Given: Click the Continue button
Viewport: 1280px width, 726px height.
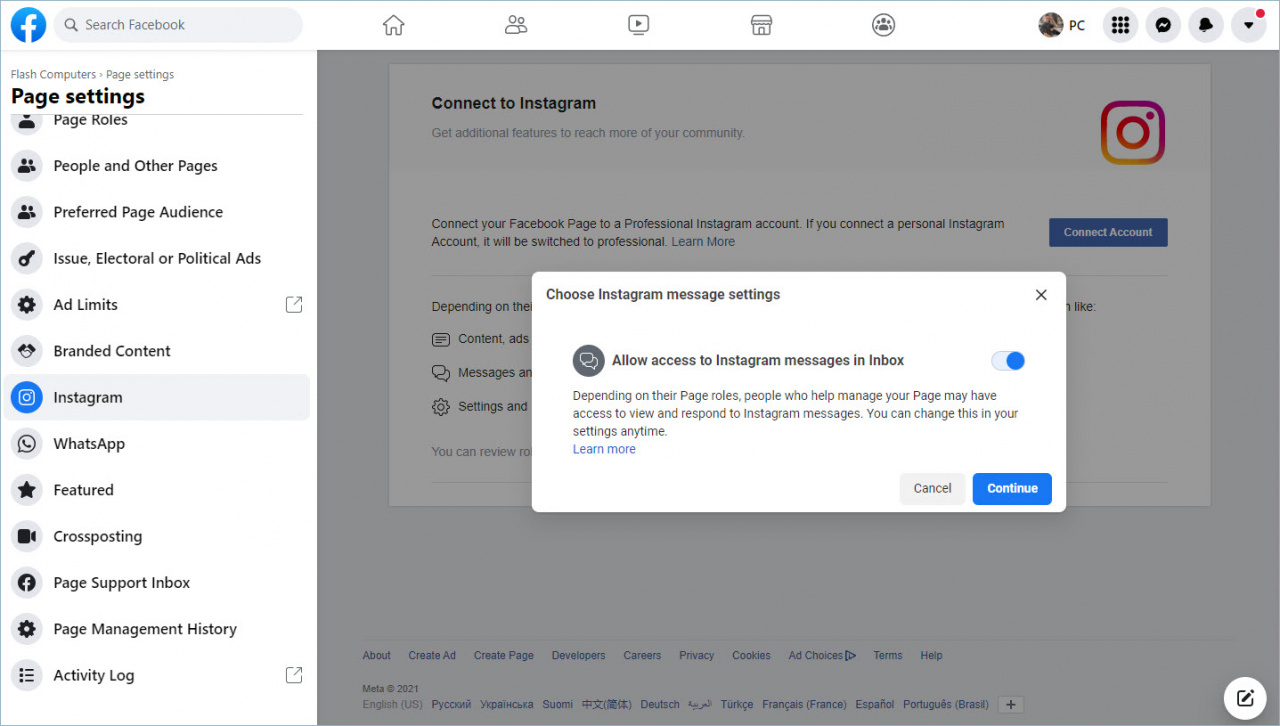Looking at the screenshot, I should click(x=1012, y=488).
